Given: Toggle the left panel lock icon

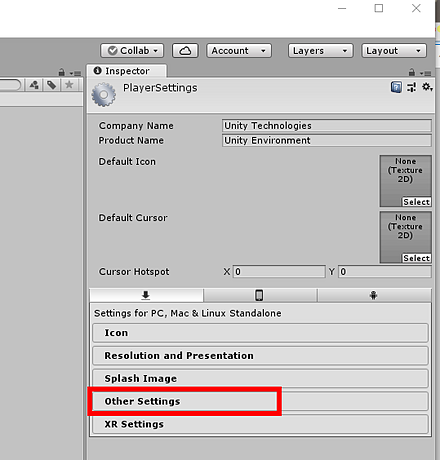Looking at the screenshot, I should pos(62,72).
